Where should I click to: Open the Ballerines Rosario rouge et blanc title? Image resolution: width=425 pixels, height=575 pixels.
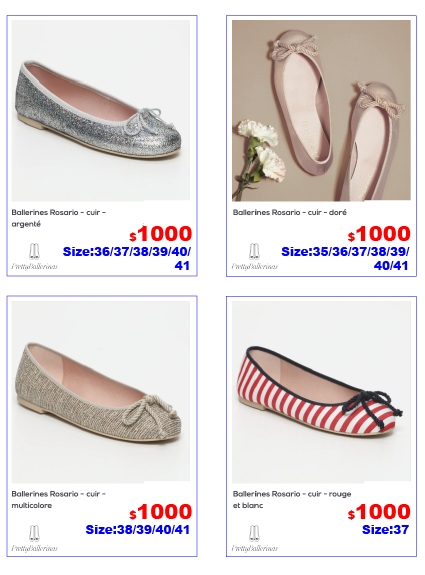(x=292, y=499)
